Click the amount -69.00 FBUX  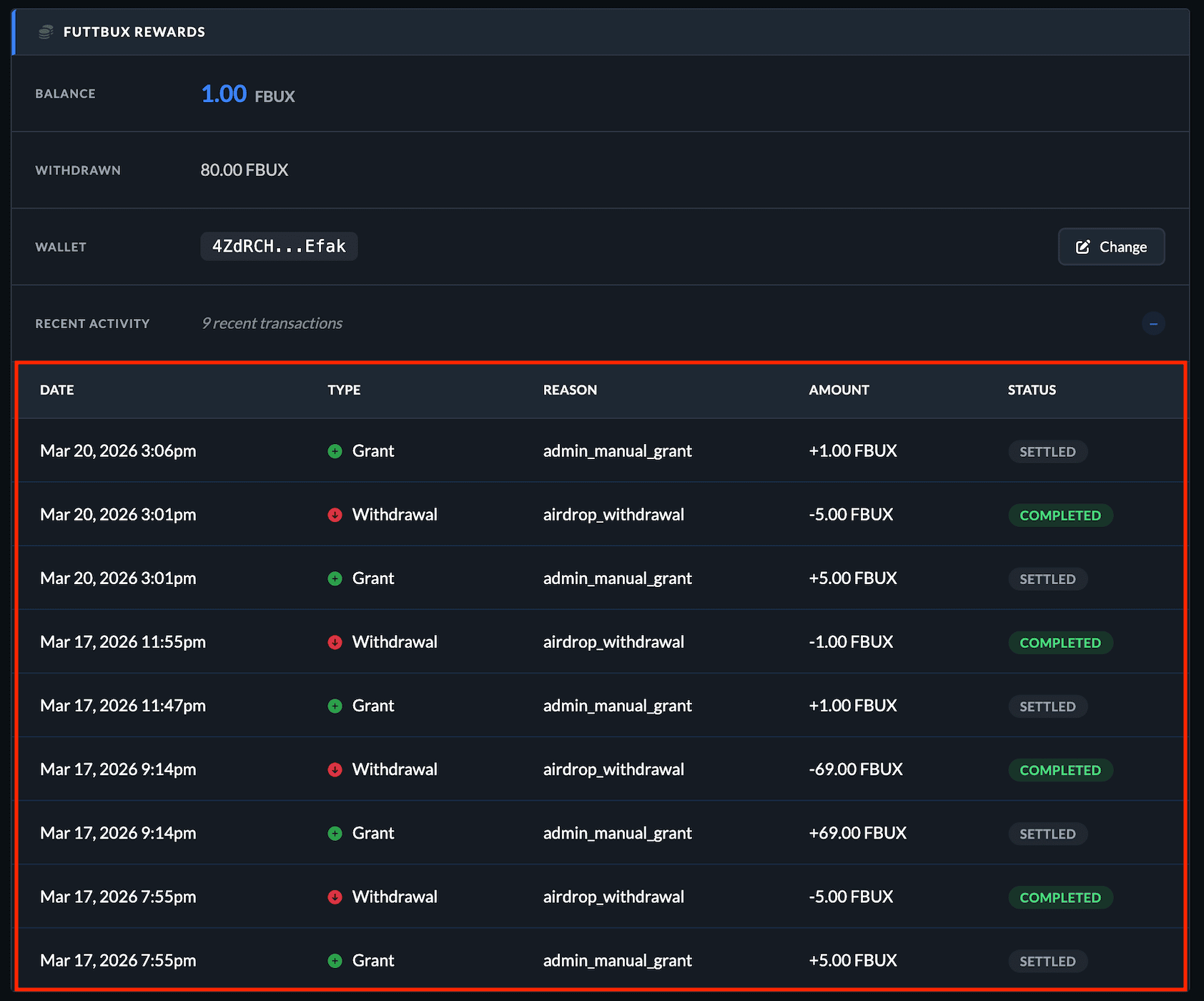click(x=856, y=769)
